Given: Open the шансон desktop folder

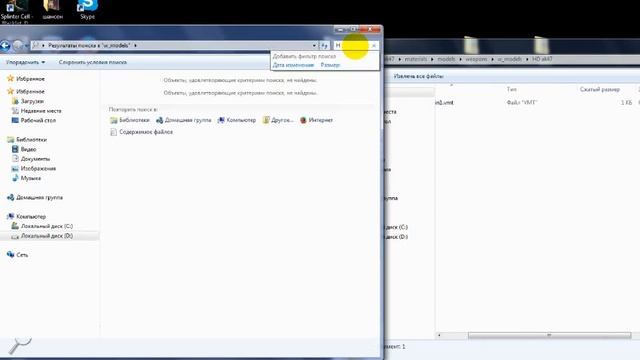Looking at the screenshot, I should point(52,10).
